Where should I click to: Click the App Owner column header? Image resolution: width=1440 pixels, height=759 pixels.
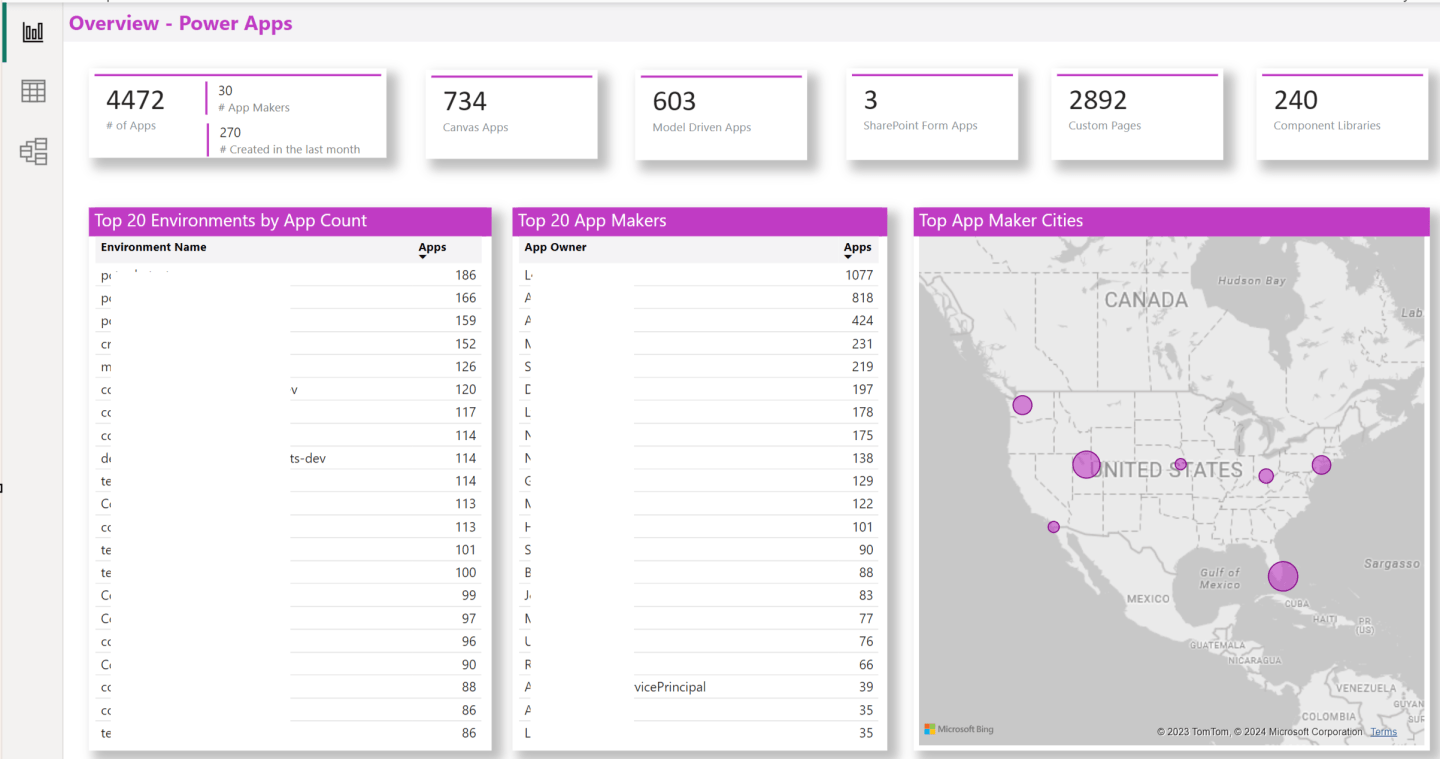pos(555,247)
